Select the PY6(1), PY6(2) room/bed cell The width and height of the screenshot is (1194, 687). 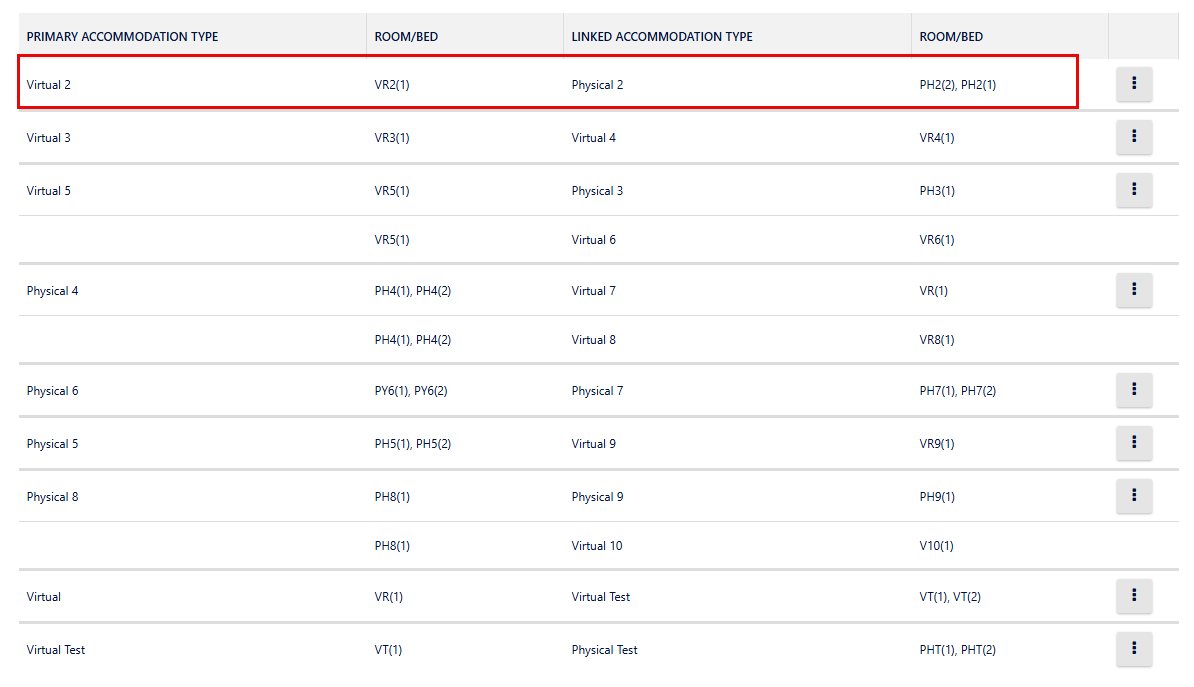click(x=411, y=391)
